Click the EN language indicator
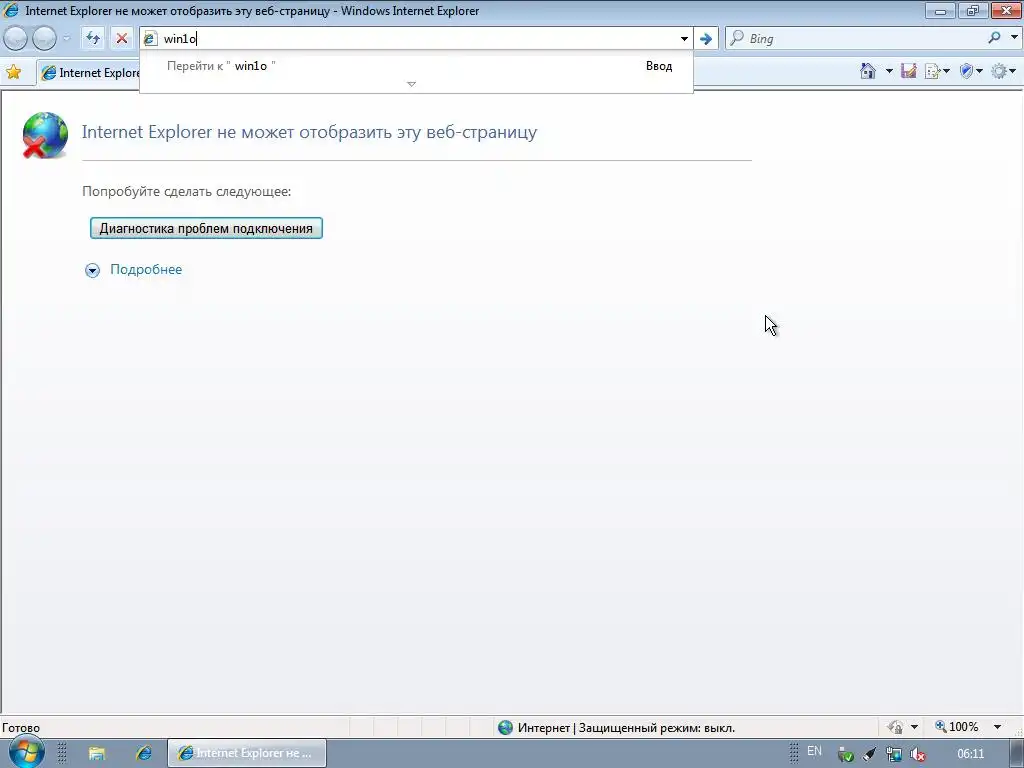This screenshot has width=1024, height=768. [814, 751]
